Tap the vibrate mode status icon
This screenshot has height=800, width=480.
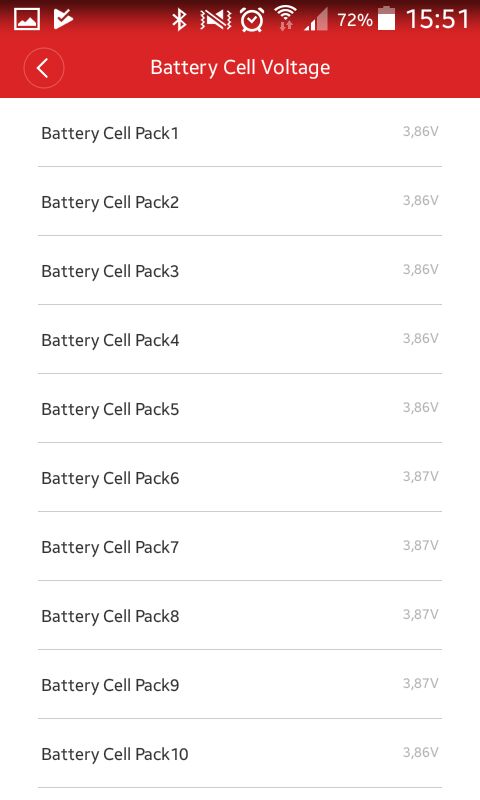click(x=216, y=20)
